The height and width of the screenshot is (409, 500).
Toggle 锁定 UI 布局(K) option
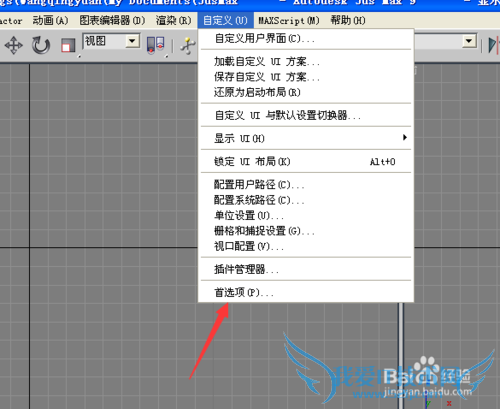pyautogui.click(x=306, y=161)
